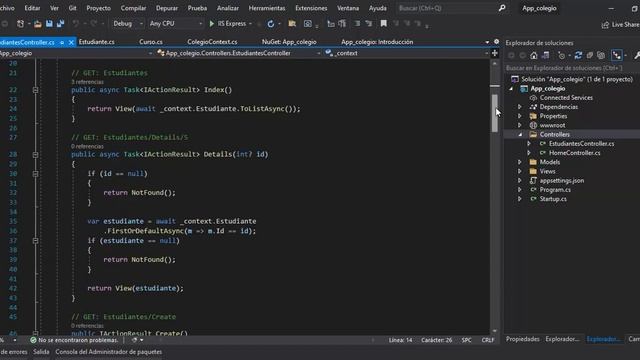Collapse all icon in Solution Explorer
This screenshot has width=640, height=360.
click(590, 56)
